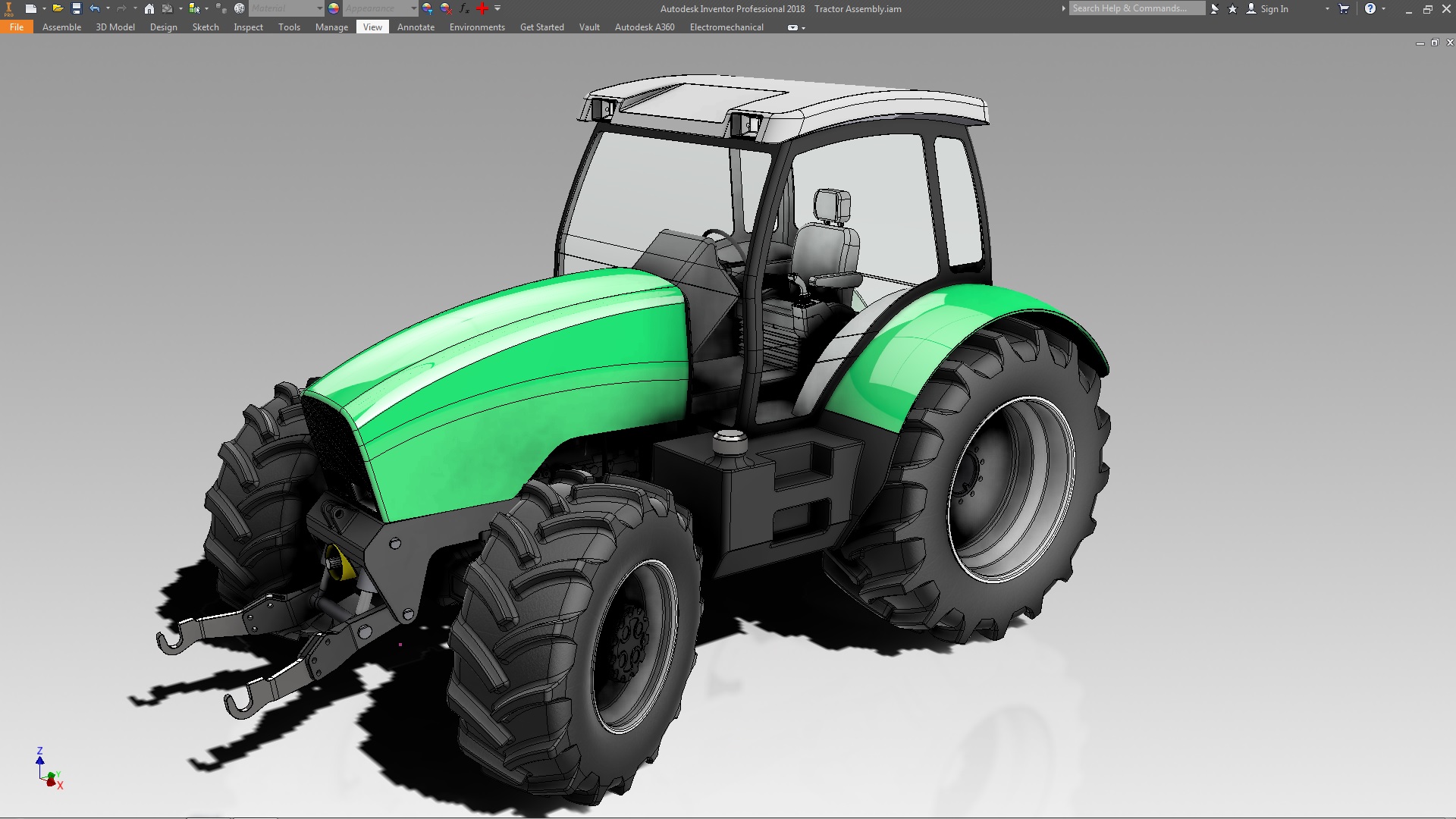Switch to the Electromechanical tab
The width and height of the screenshot is (1456, 819).
726,27
